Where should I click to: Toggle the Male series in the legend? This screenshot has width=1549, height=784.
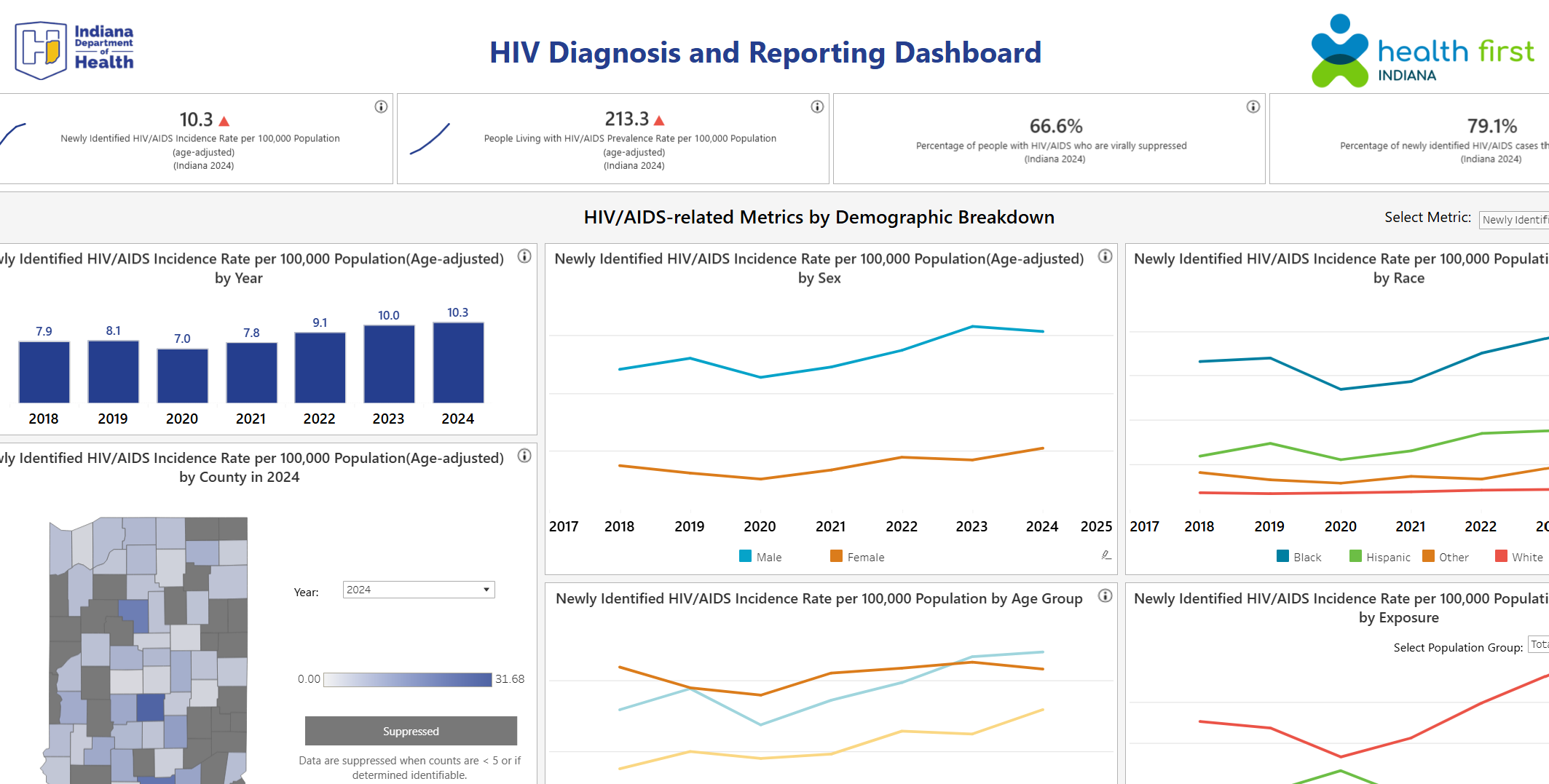tap(760, 557)
